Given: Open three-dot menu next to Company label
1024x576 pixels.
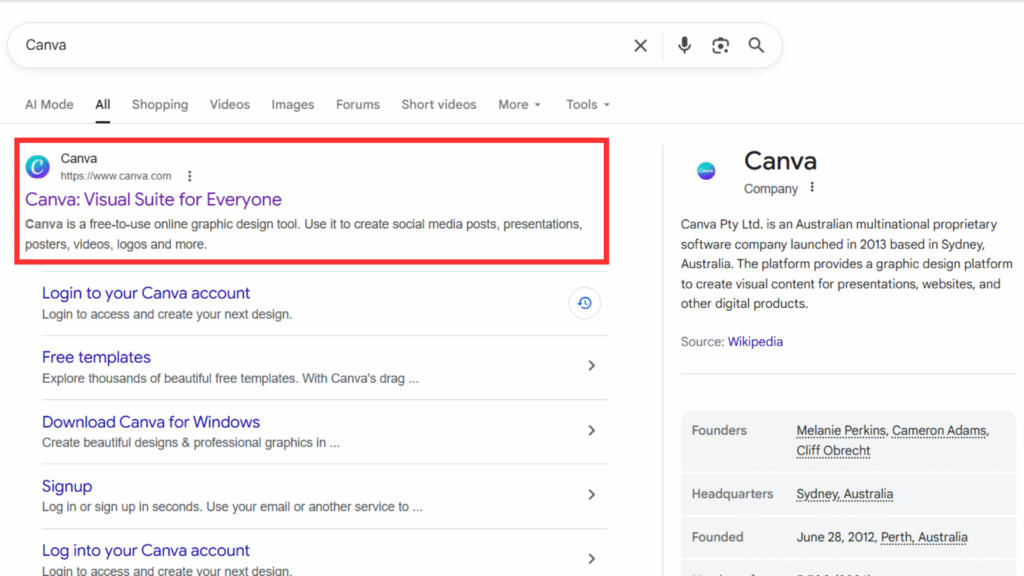Looking at the screenshot, I should (812, 188).
